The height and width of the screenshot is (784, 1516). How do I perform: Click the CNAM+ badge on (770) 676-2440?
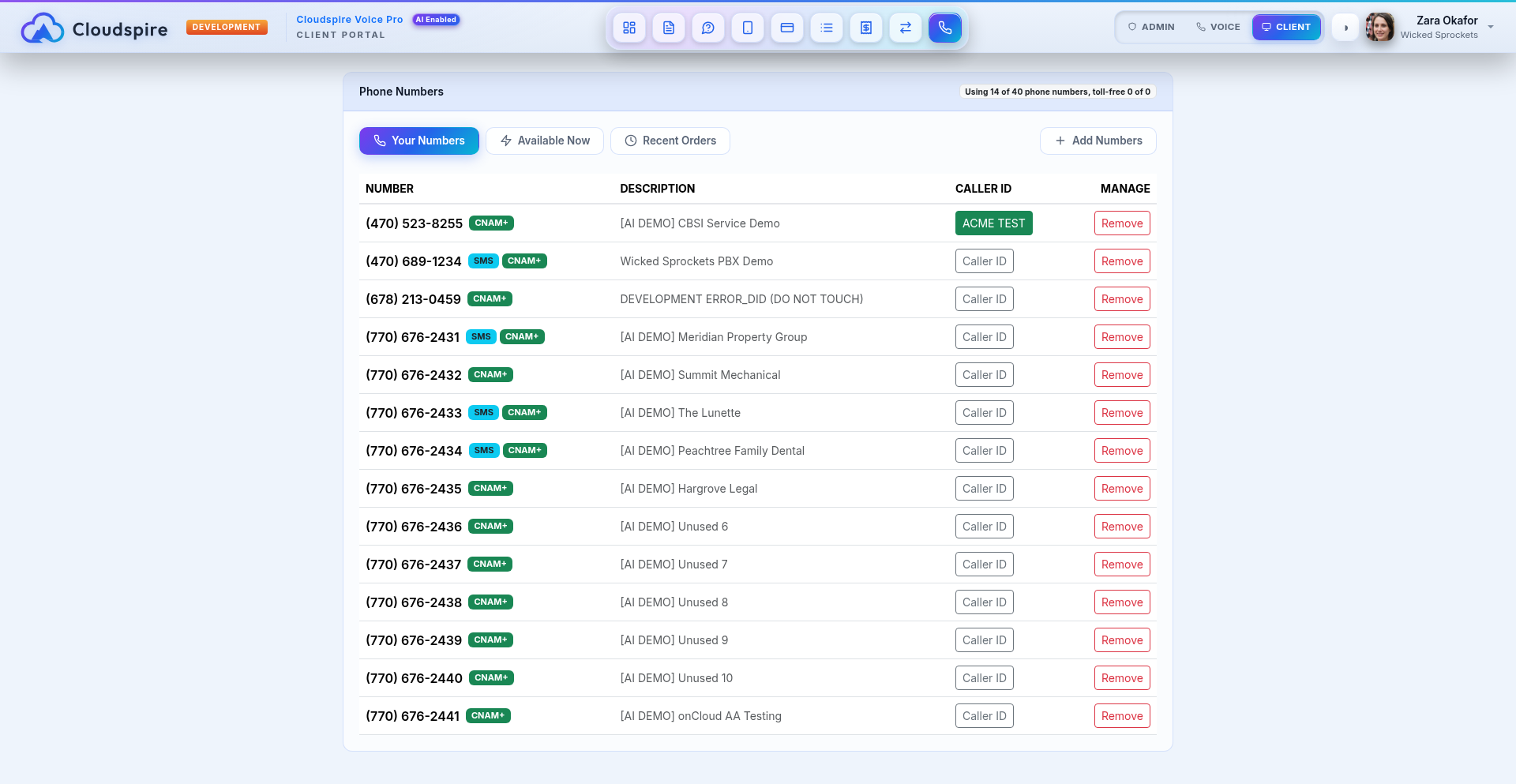coord(491,678)
